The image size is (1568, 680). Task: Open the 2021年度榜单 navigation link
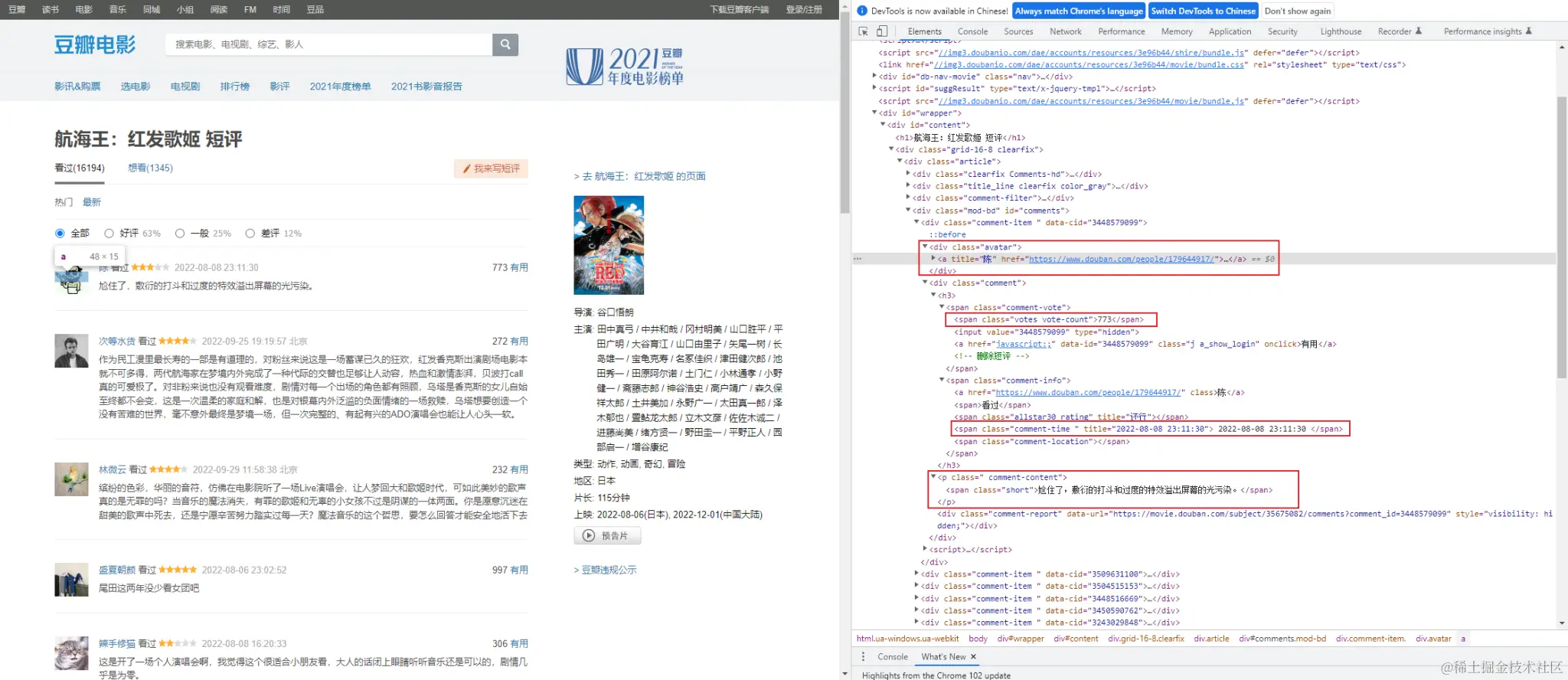click(340, 87)
